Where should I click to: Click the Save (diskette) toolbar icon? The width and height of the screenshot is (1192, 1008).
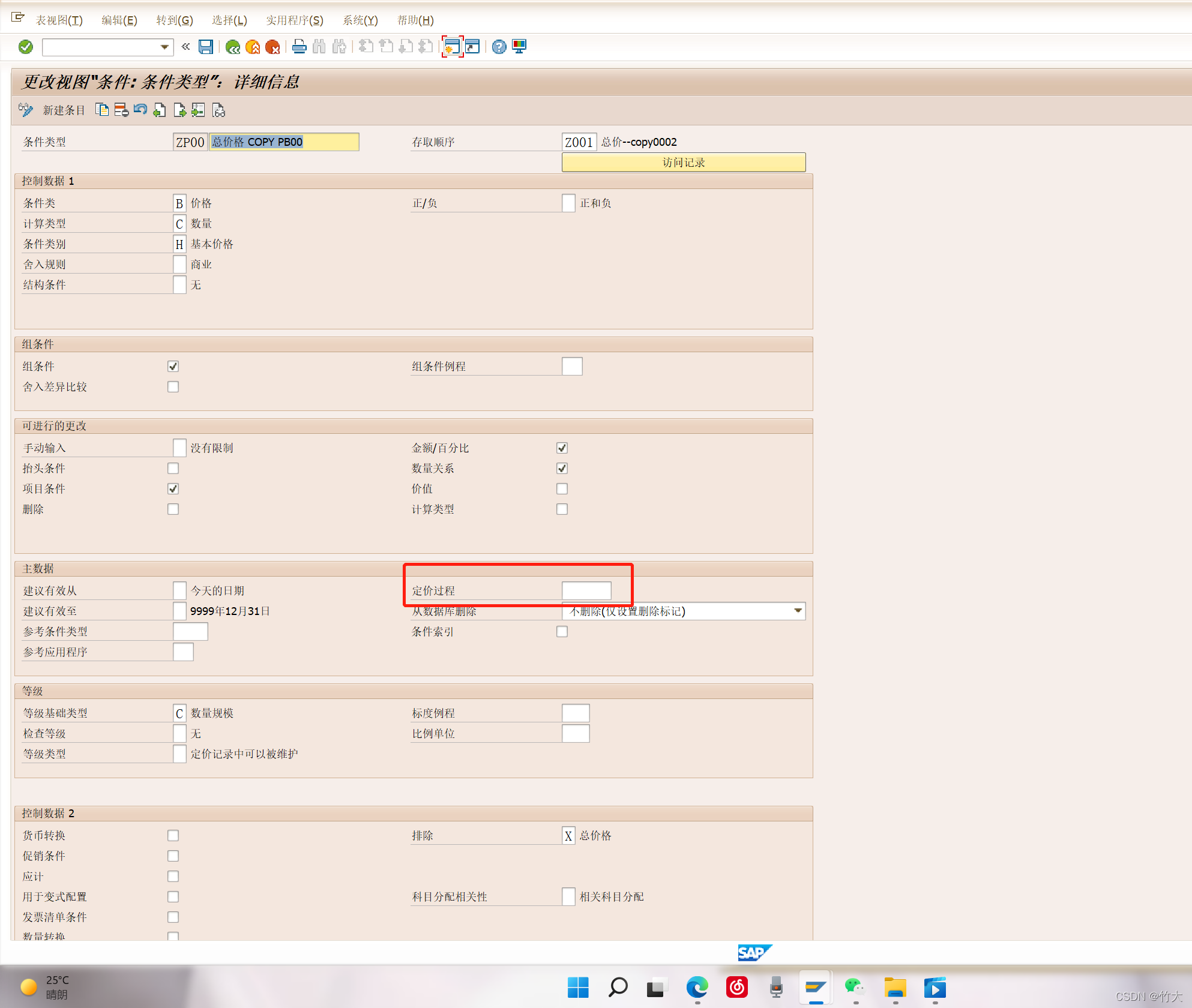pyautogui.click(x=206, y=47)
